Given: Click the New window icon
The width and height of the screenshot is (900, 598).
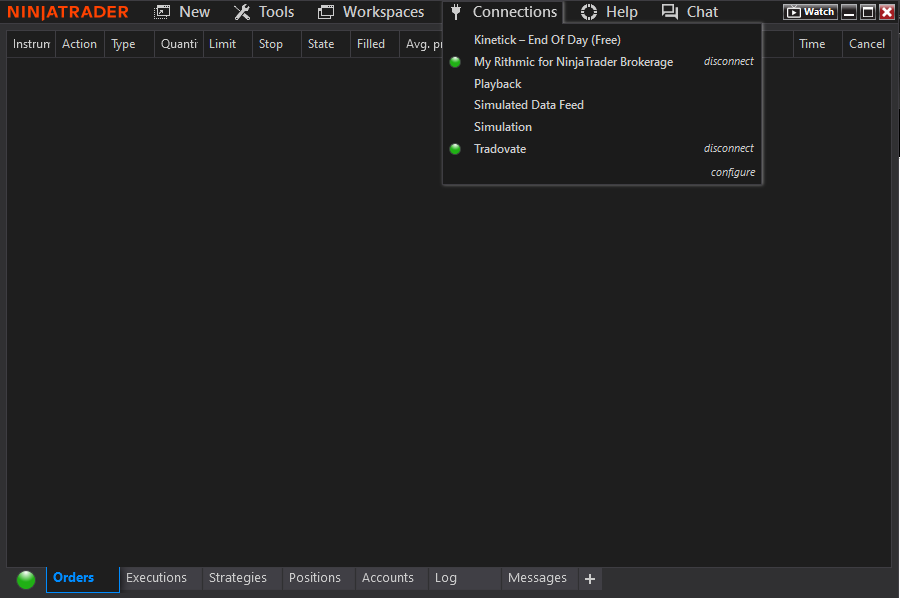Looking at the screenshot, I should (x=162, y=12).
